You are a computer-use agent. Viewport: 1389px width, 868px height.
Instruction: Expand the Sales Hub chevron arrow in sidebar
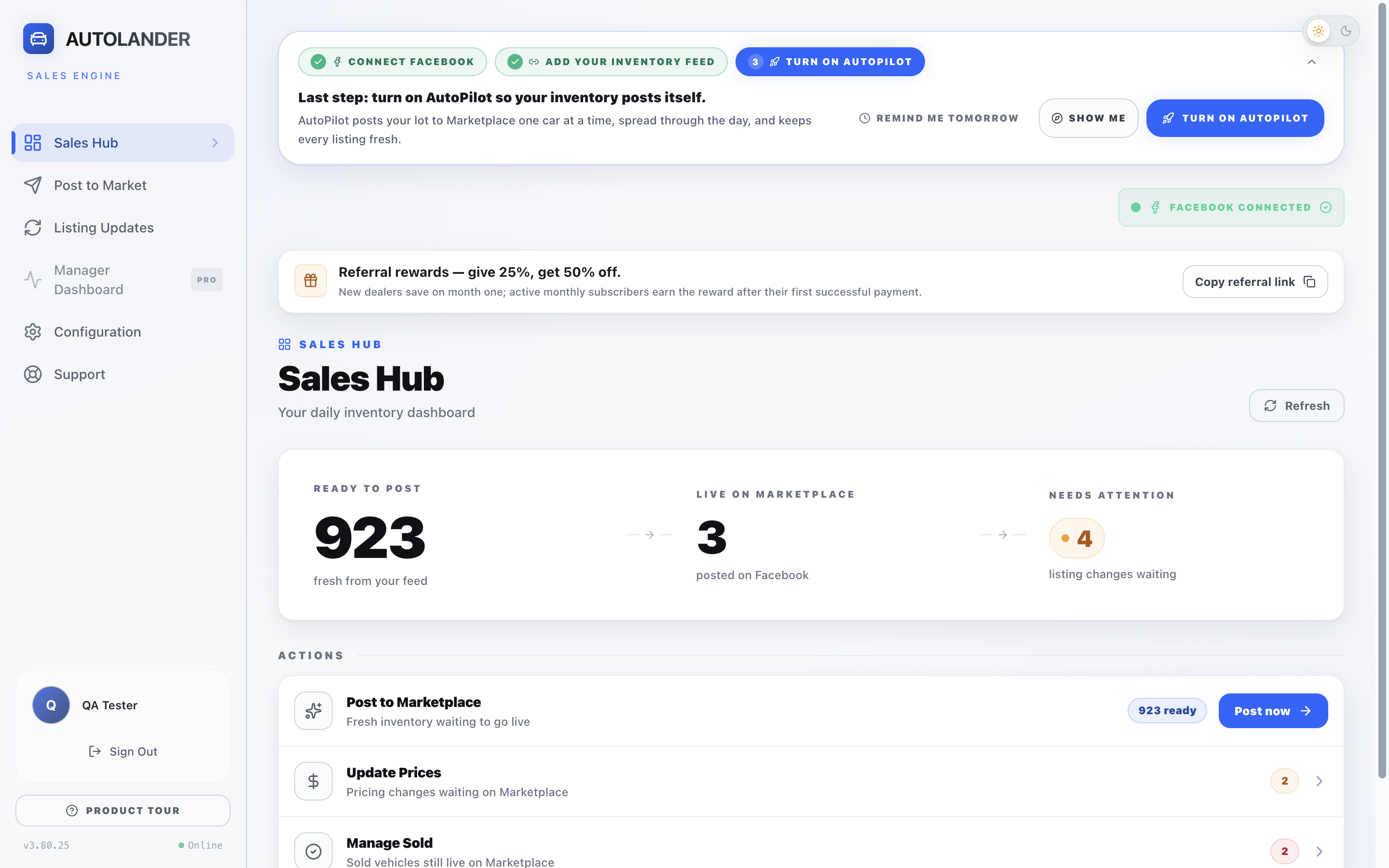pos(215,142)
